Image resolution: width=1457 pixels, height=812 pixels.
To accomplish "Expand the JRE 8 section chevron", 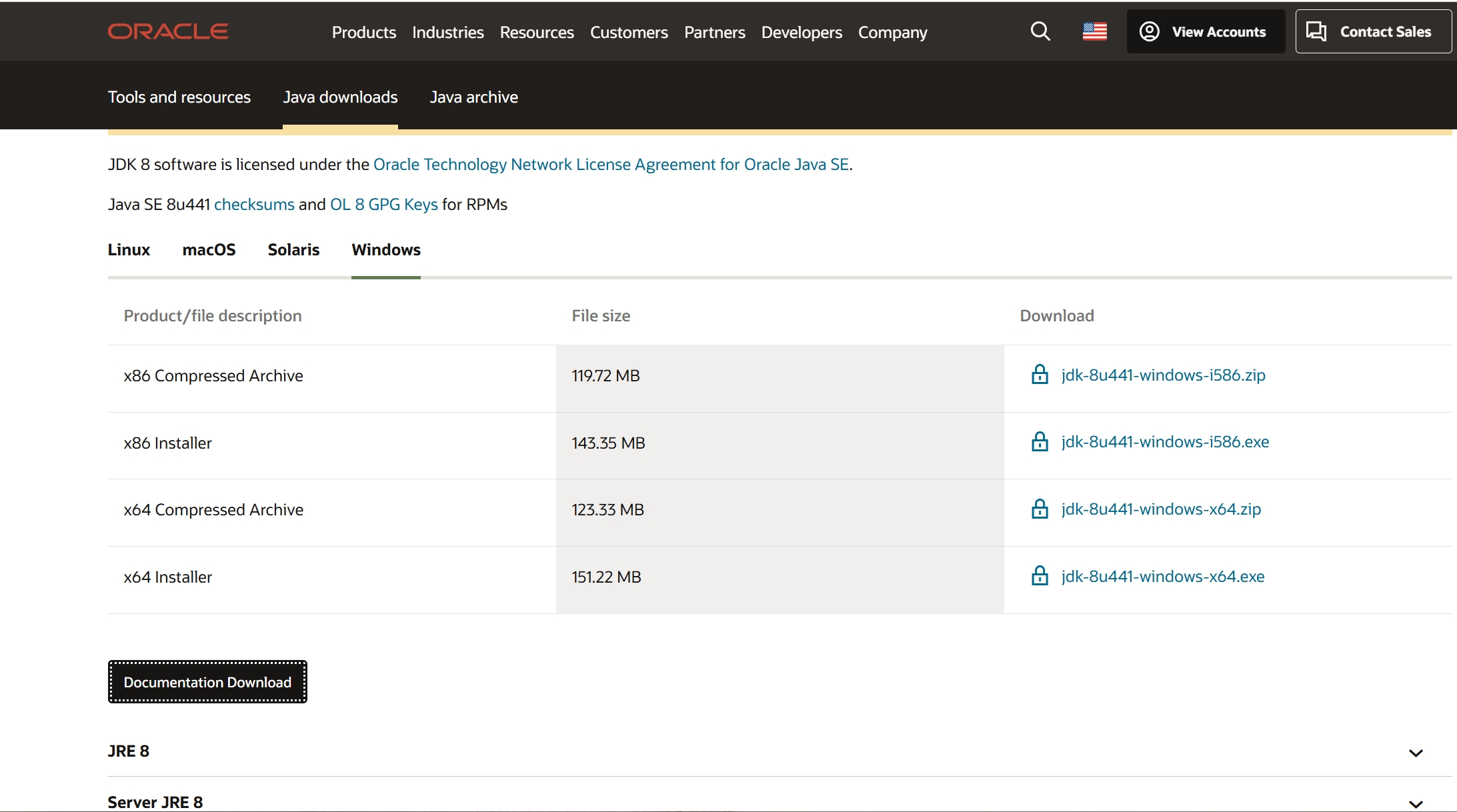I will [x=1415, y=753].
